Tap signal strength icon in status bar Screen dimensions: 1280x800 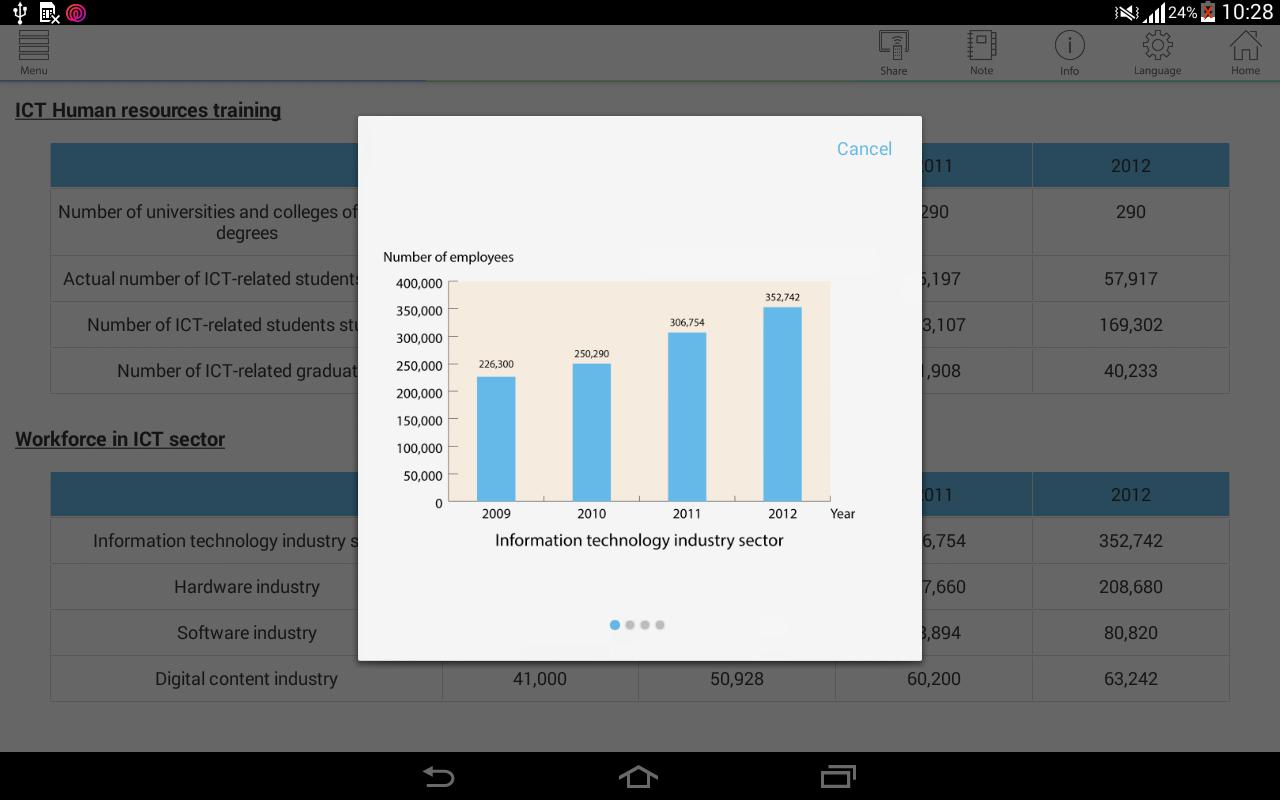pos(1155,13)
